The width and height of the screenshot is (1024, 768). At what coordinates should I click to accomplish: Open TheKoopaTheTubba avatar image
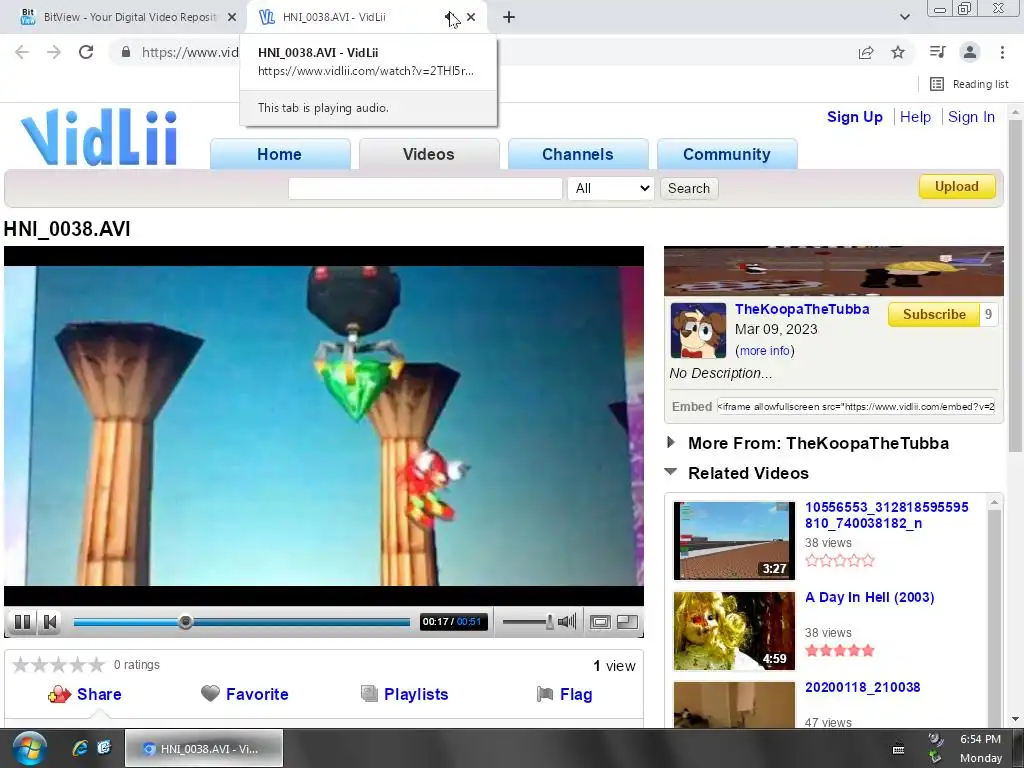click(698, 330)
